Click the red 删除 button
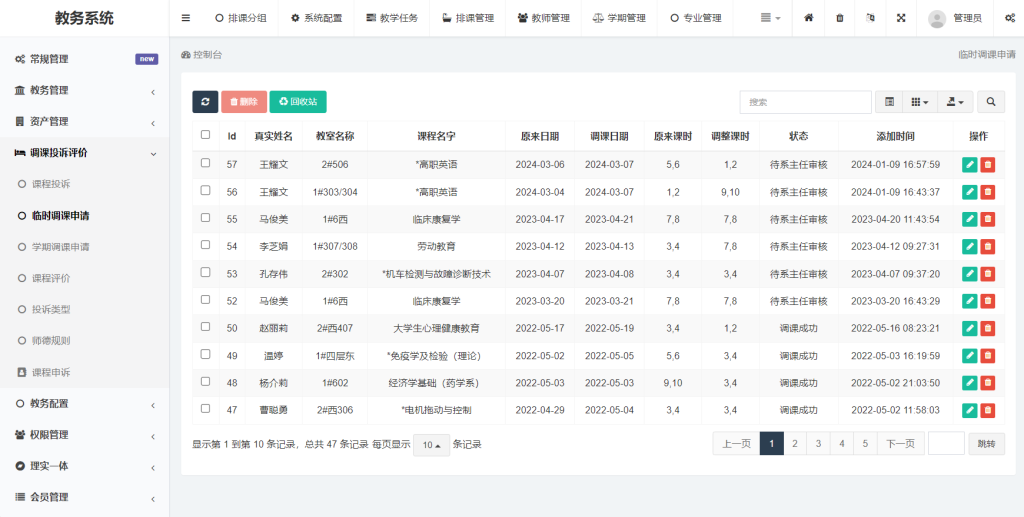The width and height of the screenshot is (1024, 517). (244, 102)
